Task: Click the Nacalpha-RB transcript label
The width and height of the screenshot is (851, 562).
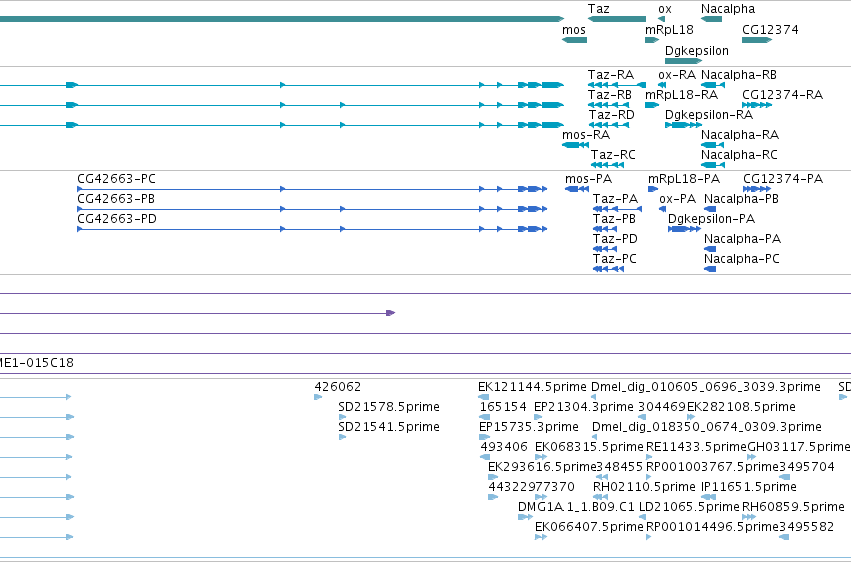Action: (x=739, y=75)
